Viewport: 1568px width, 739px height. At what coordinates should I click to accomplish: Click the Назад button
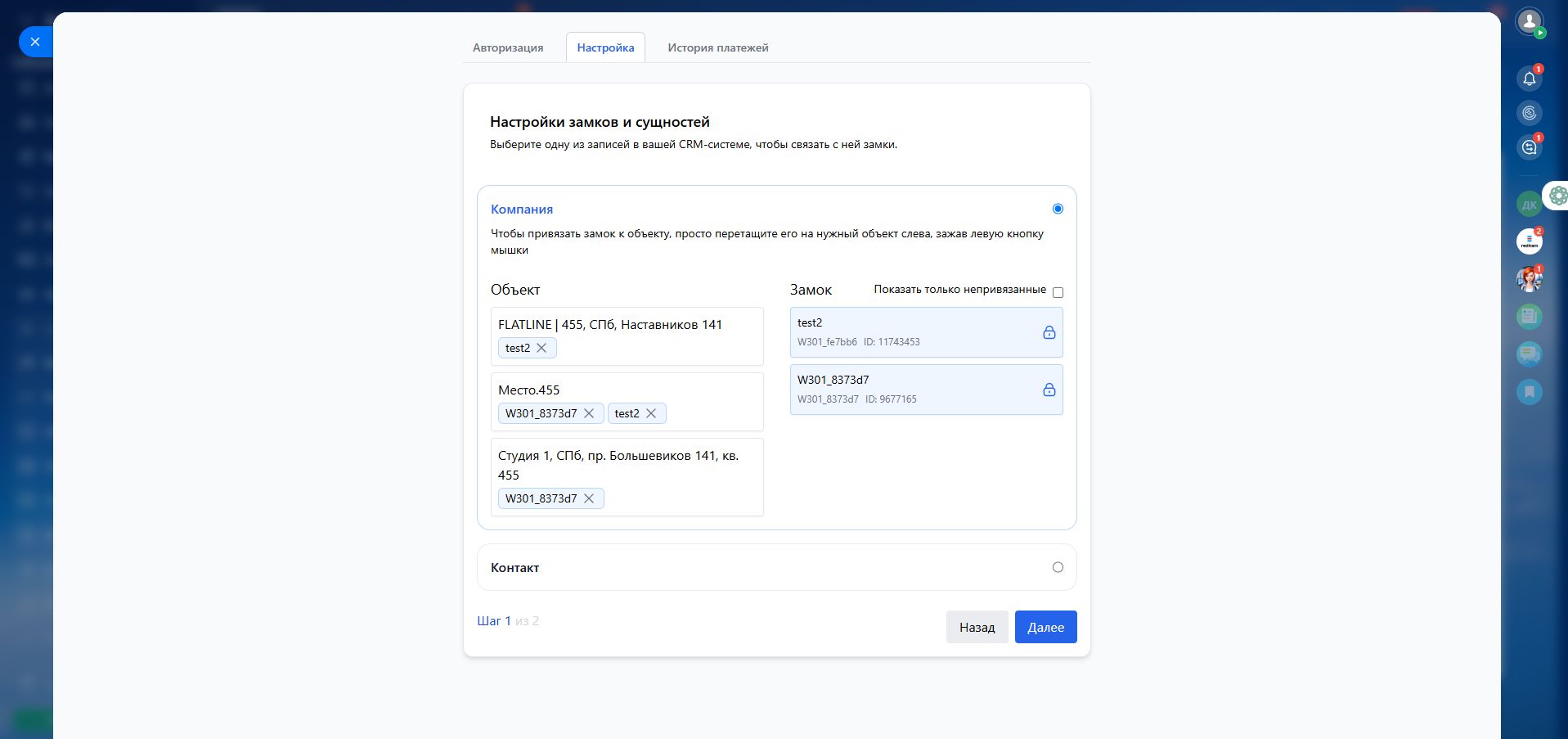click(977, 627)
